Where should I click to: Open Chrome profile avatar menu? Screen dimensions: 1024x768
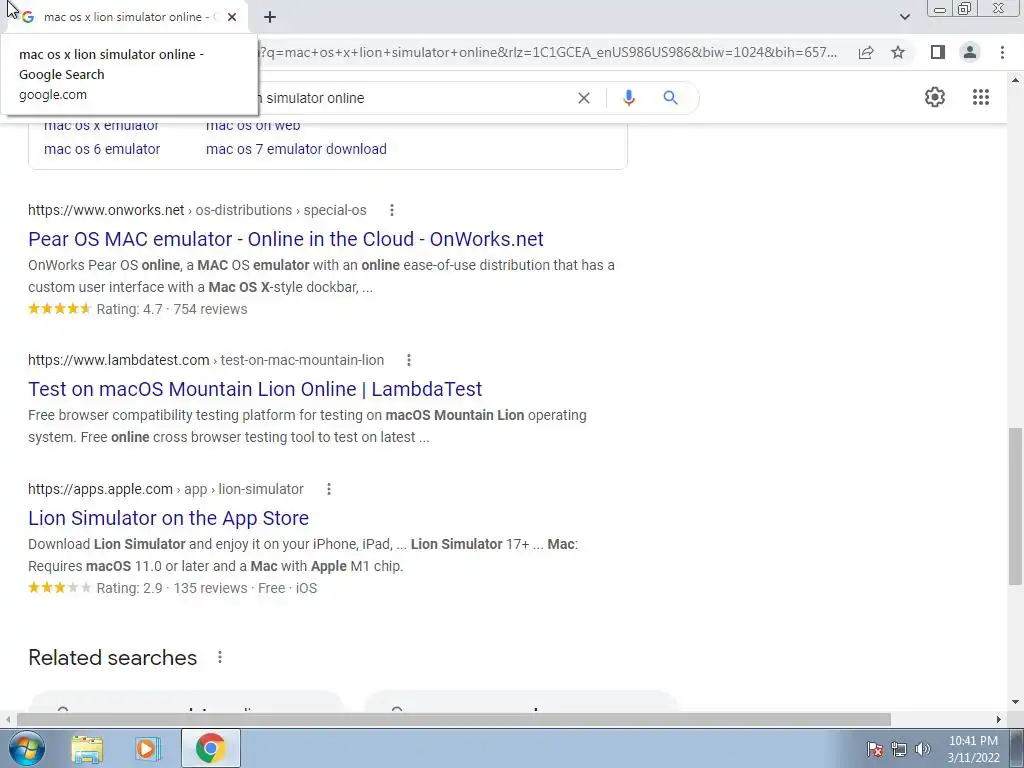coord(970,52)
